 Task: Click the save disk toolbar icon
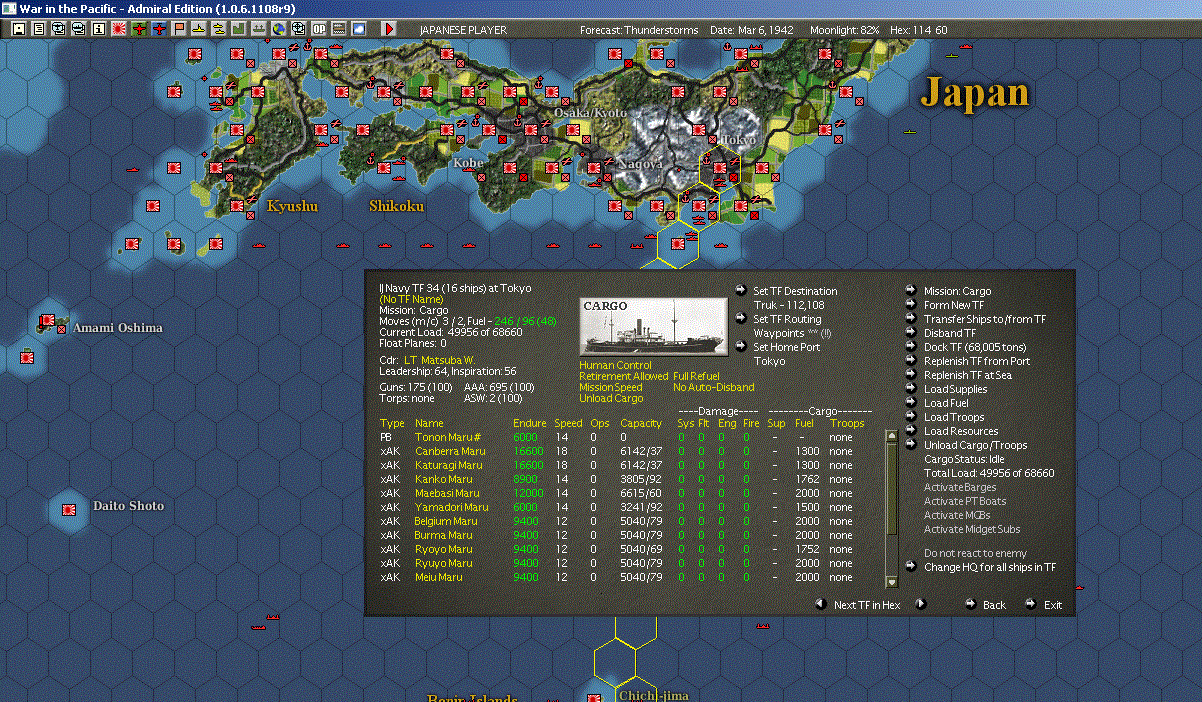tap(18, 29)
